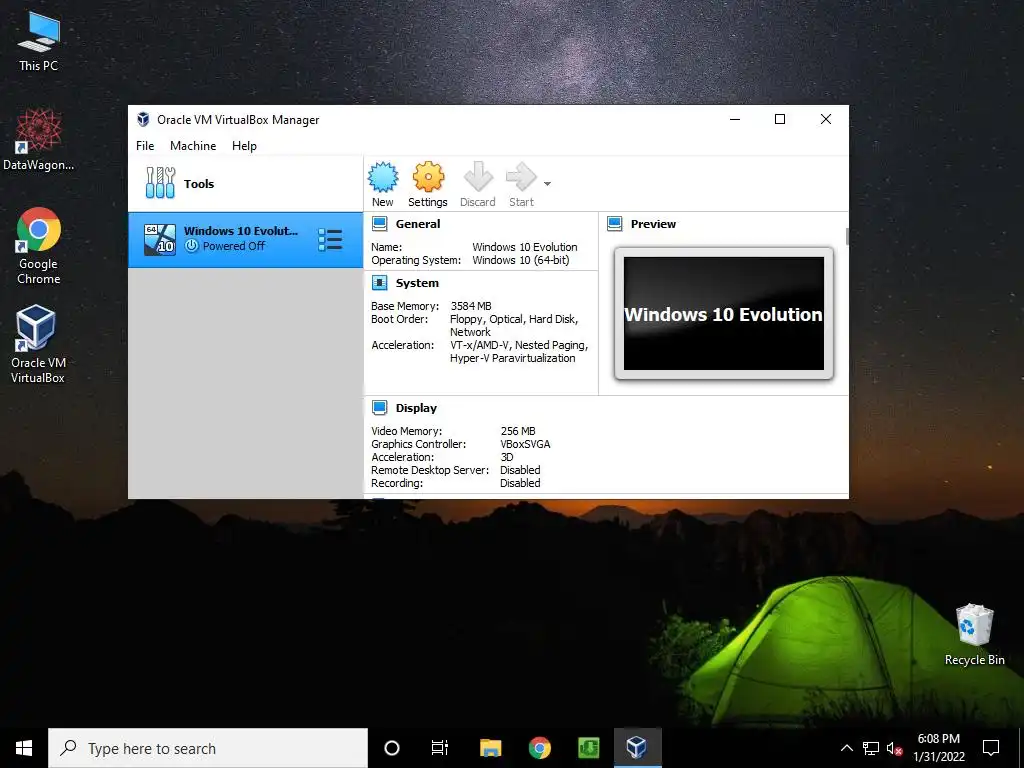
Task: Open the General section header link
Action: (418, 224)
